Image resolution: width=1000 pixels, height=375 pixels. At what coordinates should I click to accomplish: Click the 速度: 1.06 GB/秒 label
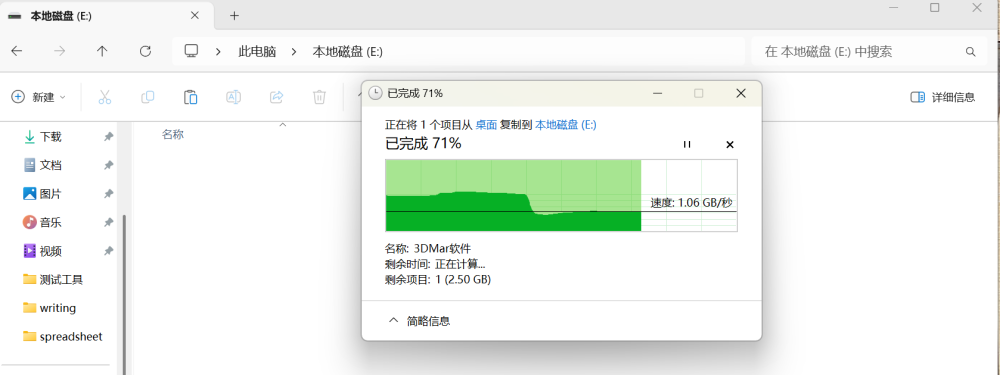691,203
